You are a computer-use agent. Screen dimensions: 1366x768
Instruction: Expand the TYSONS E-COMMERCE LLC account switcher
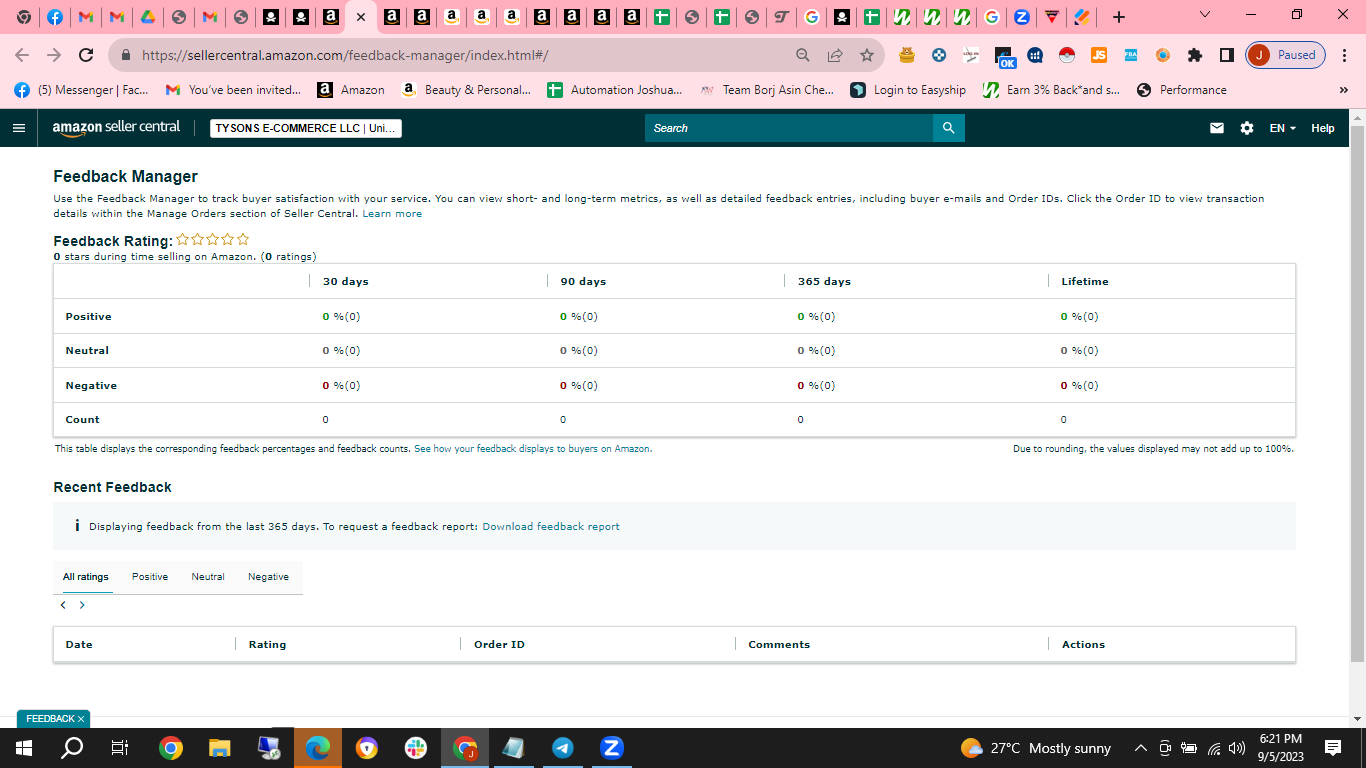(306, 128)
